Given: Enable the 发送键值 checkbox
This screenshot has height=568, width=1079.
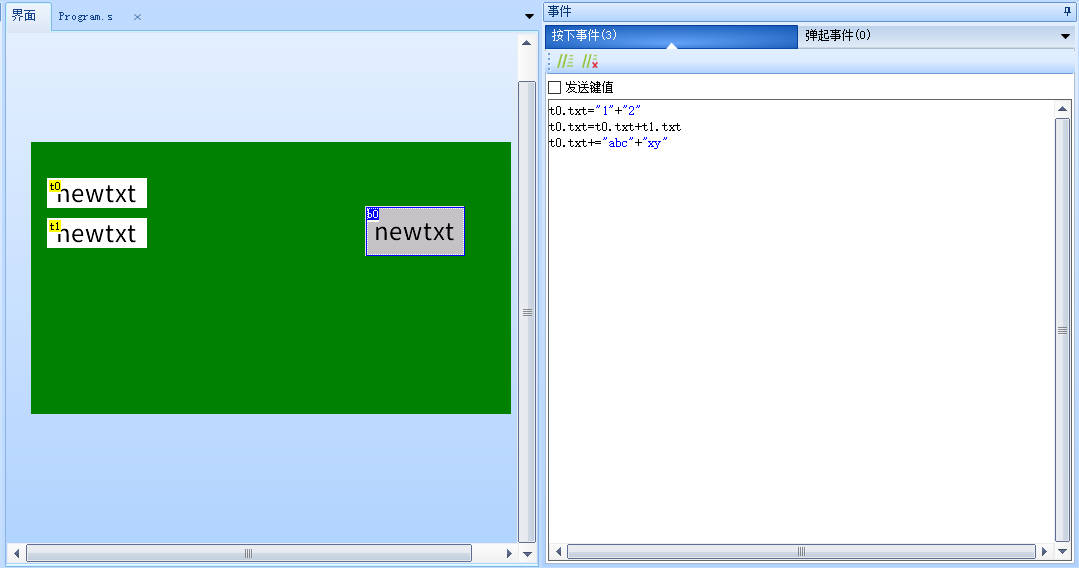Looking at the screenshot, I should pos(555,88).
